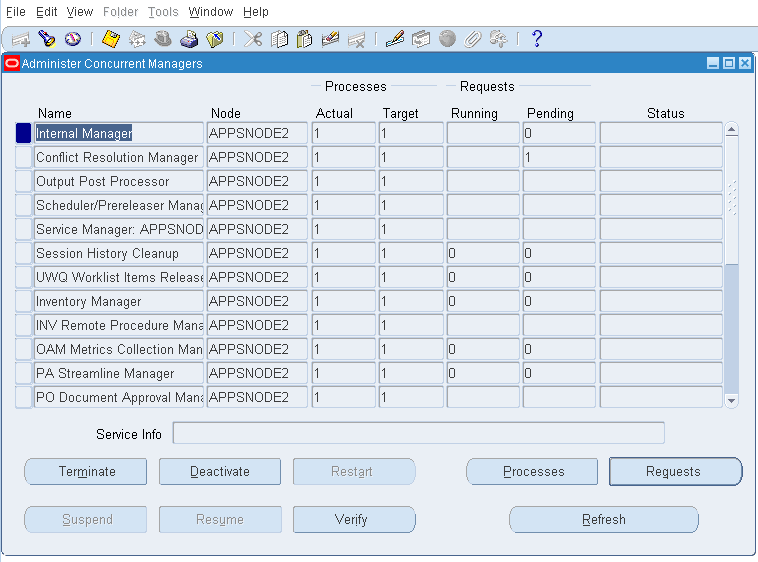This screenshot has height=562, width=758.
Task: Click the Find flashlight toolbar icon
Action: point(46,39)
